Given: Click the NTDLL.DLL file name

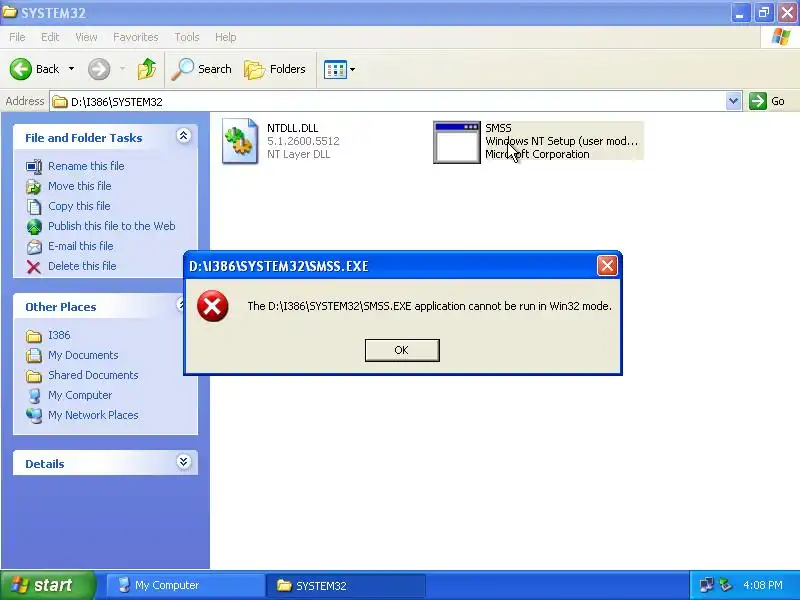Looking at the screenshot, I should point(292,128).
